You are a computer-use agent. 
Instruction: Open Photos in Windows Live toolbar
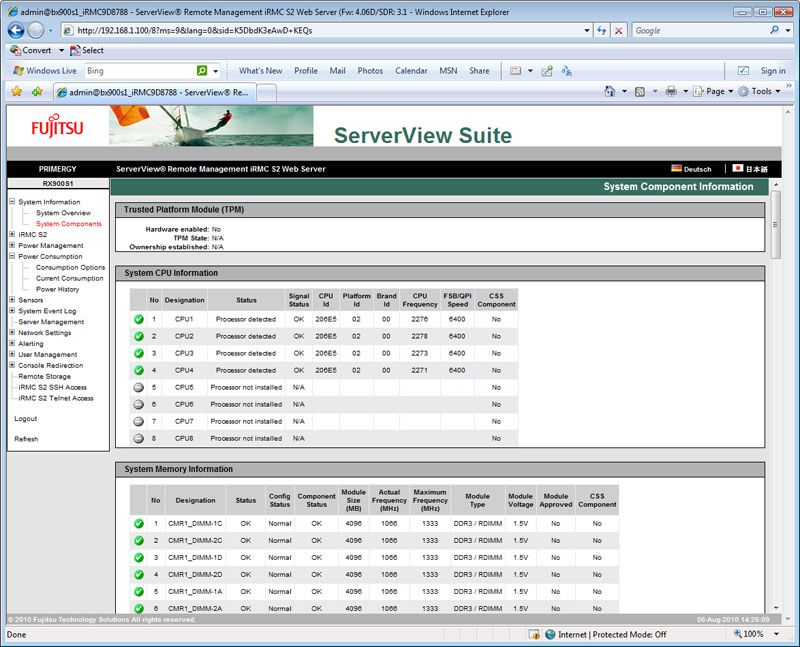coord(370,70)
